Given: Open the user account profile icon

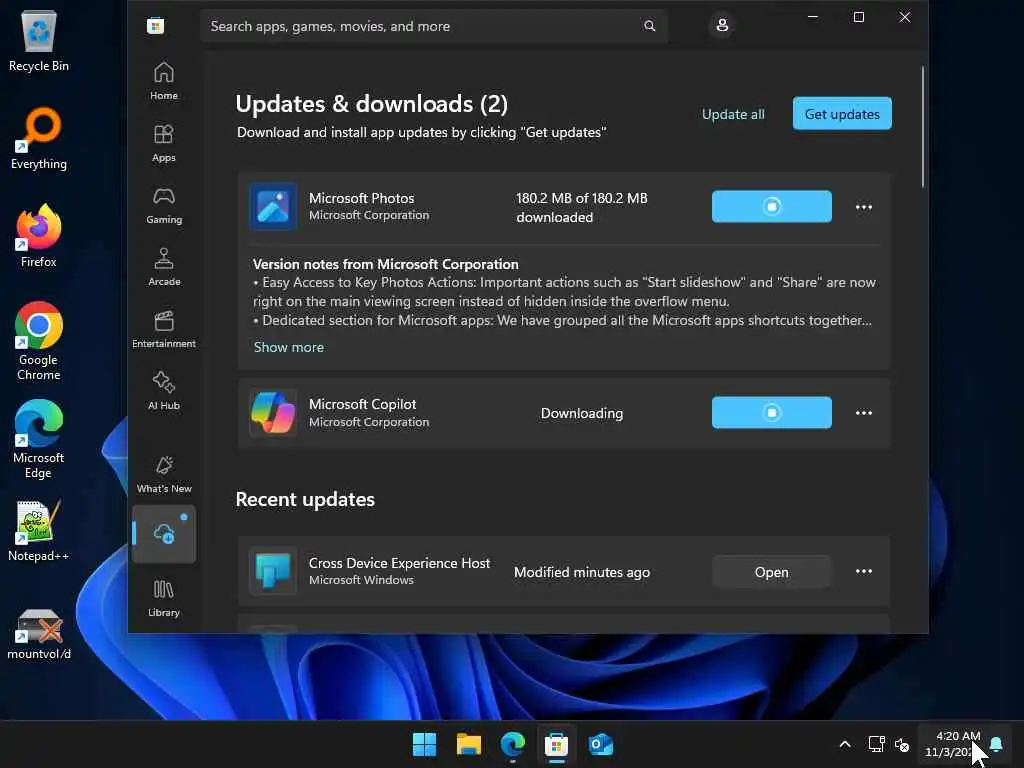Looking at the screenshot, I should pyautogui.click(x=722, y=25).
